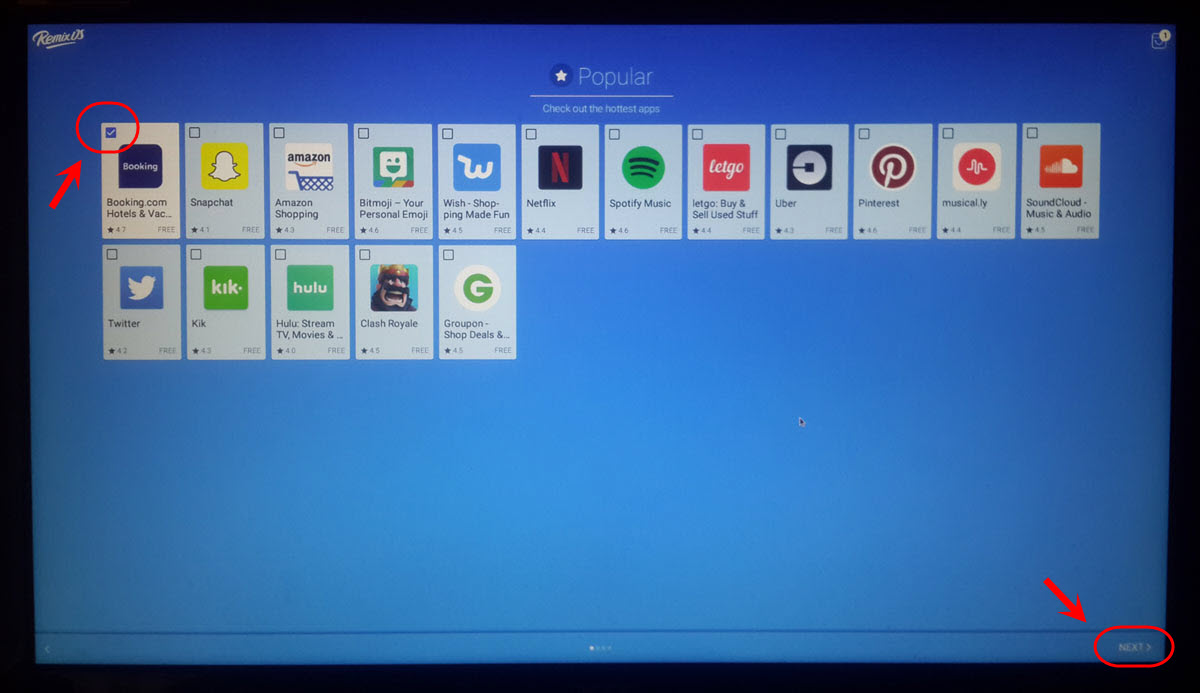
Task: Check the Kik checkbox
Action: click(x=196, y=254)
